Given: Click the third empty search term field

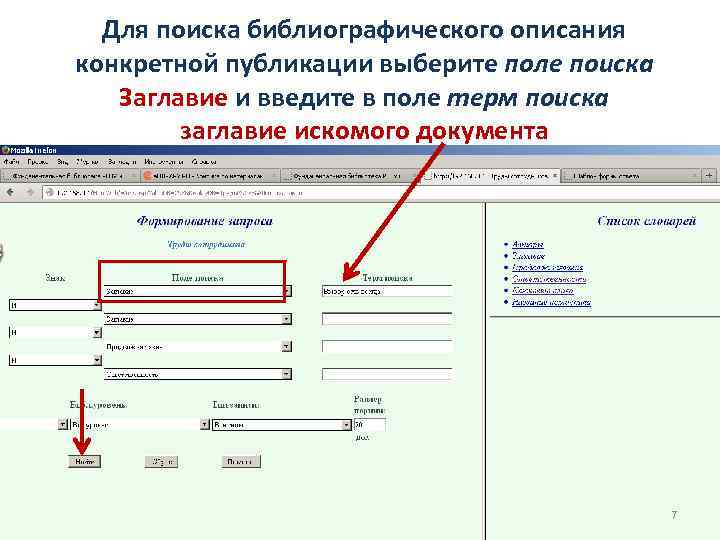Looking at the screenshot, I should 387,346.
